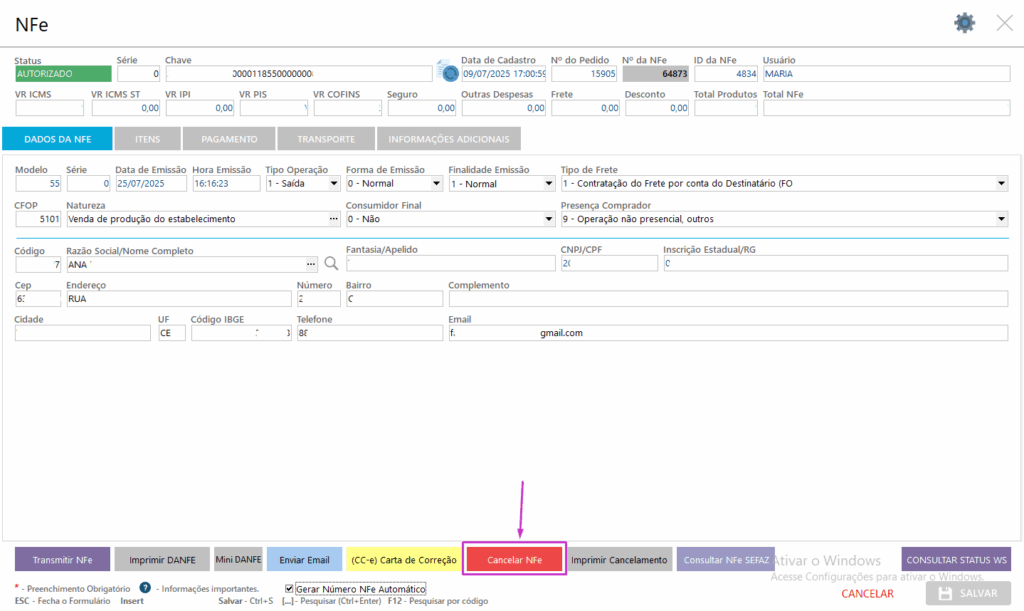Switch to the ITENS tab
Screen dimensions: 1024x611
(x=147, y=139)
